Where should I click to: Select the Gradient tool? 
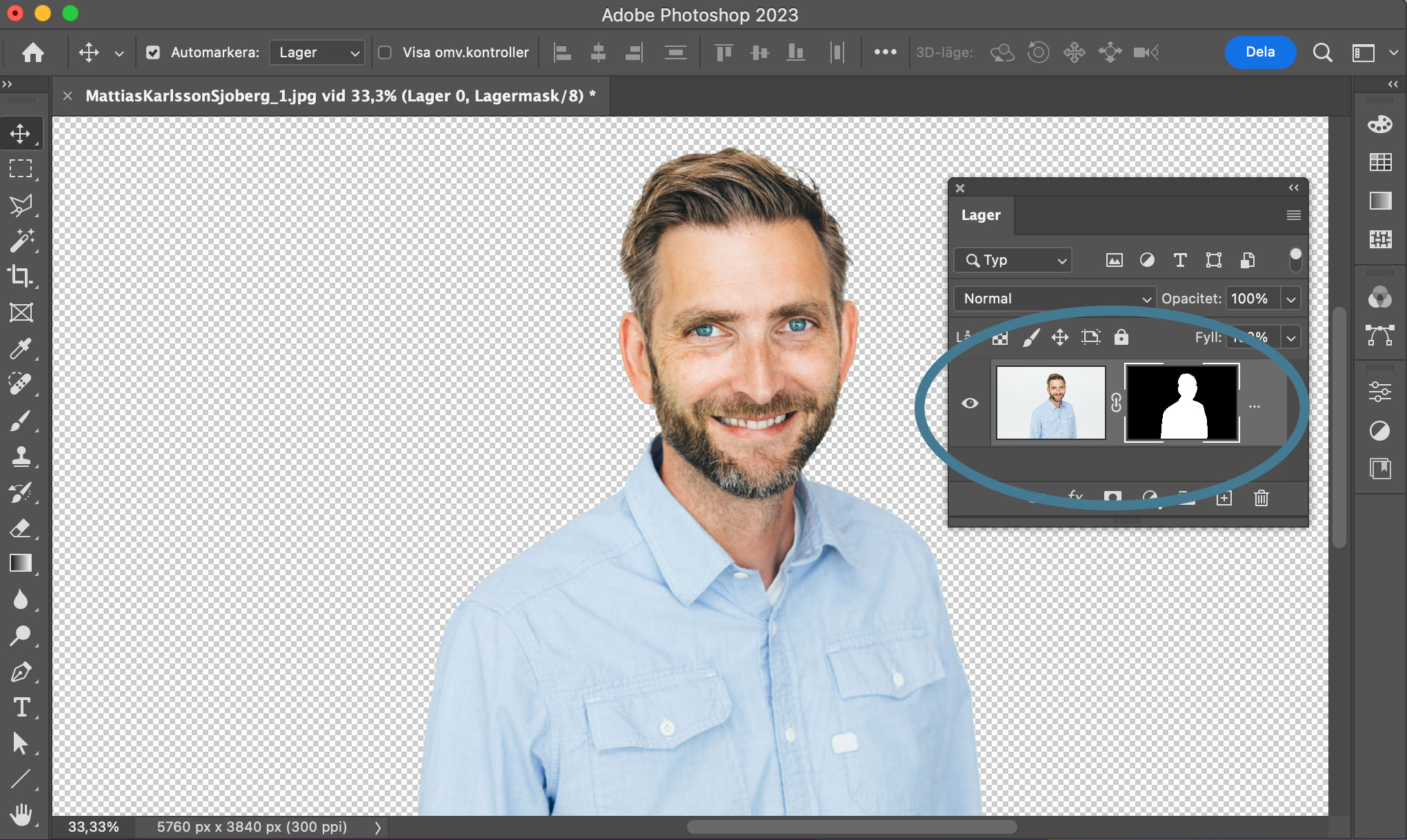pos(21,563)
